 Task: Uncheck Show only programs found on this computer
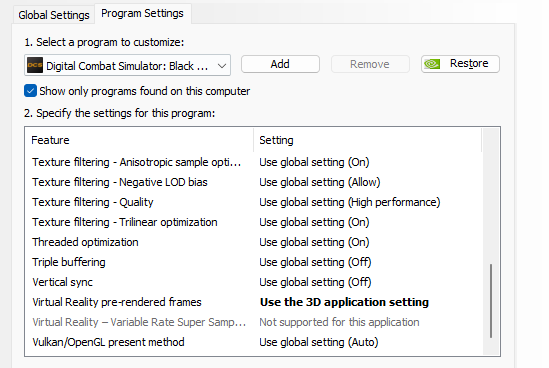click(x=30, y=91)
